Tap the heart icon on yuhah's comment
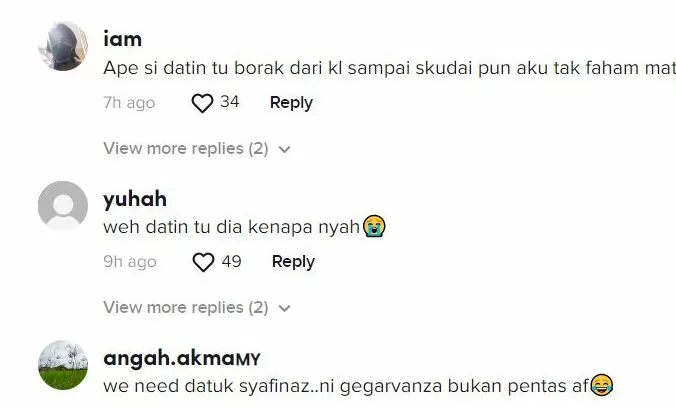 [x=203, y=262]
